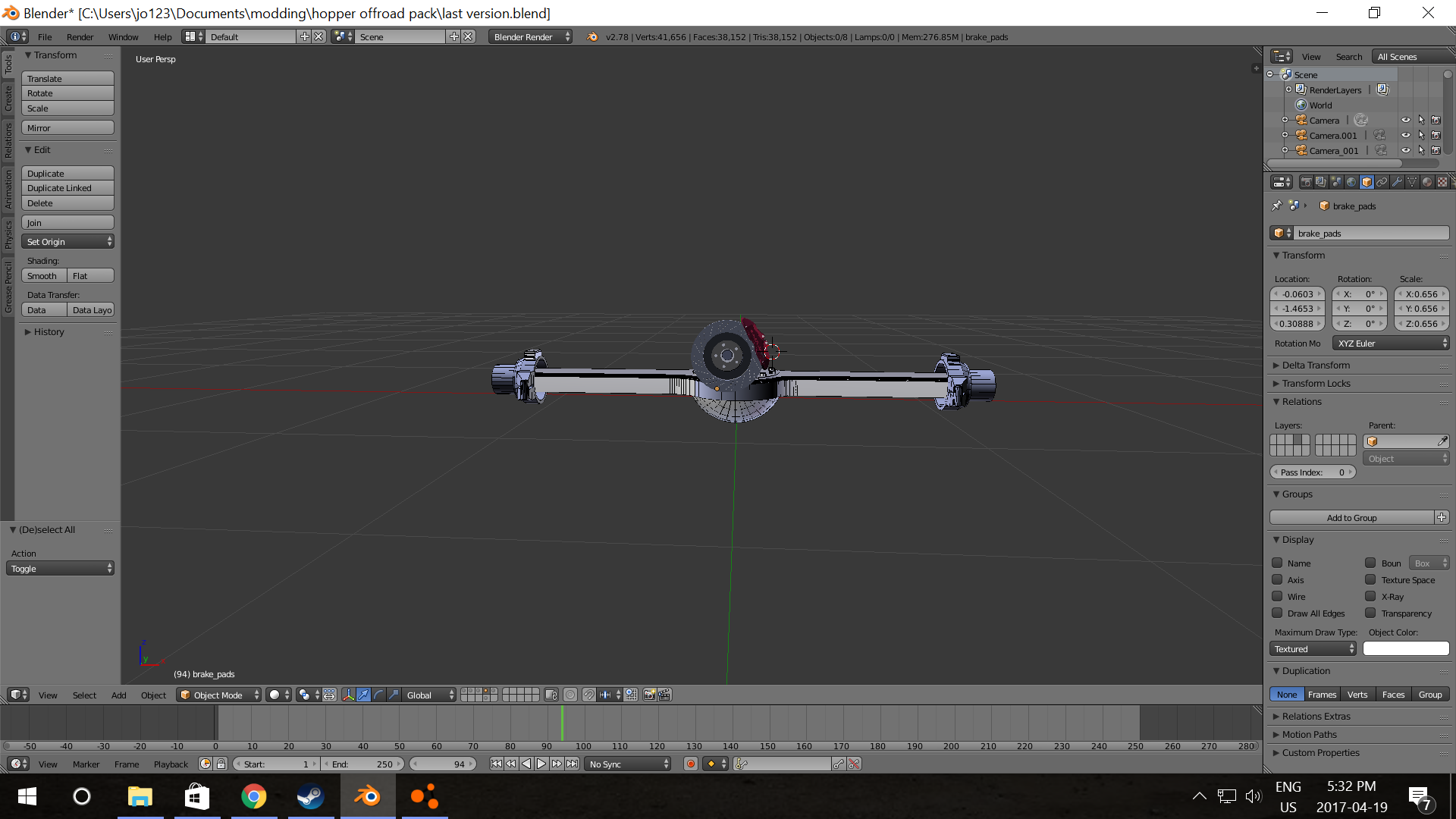Open the World properties tab globe icon
Viewport: 1456px width, 819px height.
[x=1351, y=182]
